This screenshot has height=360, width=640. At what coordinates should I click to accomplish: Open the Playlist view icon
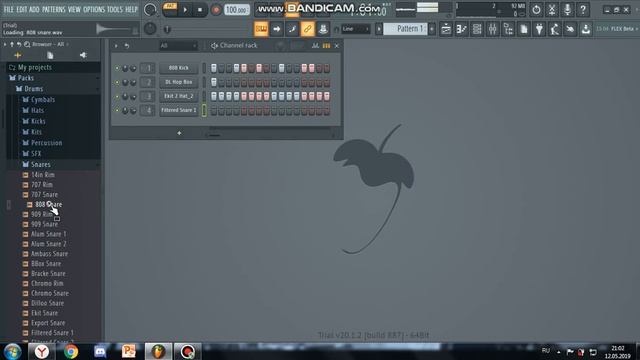point(446,29)
